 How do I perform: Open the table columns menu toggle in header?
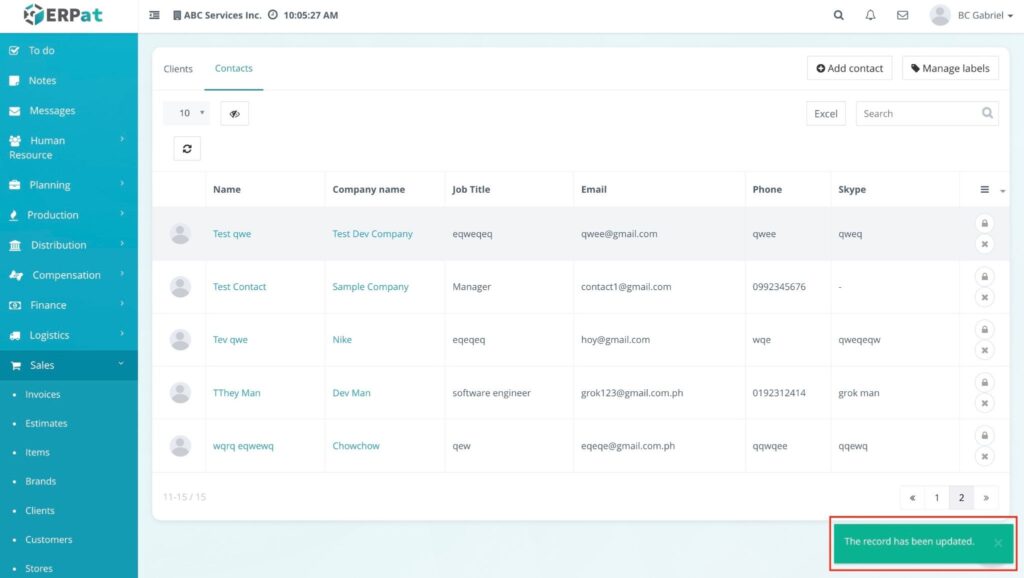point(990,190)
